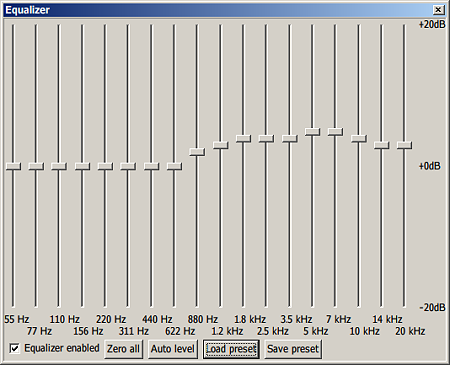Disable the Equalizer enabled checkbox
The width and height of the screenshot is (450, 365).
coord(14,349)
